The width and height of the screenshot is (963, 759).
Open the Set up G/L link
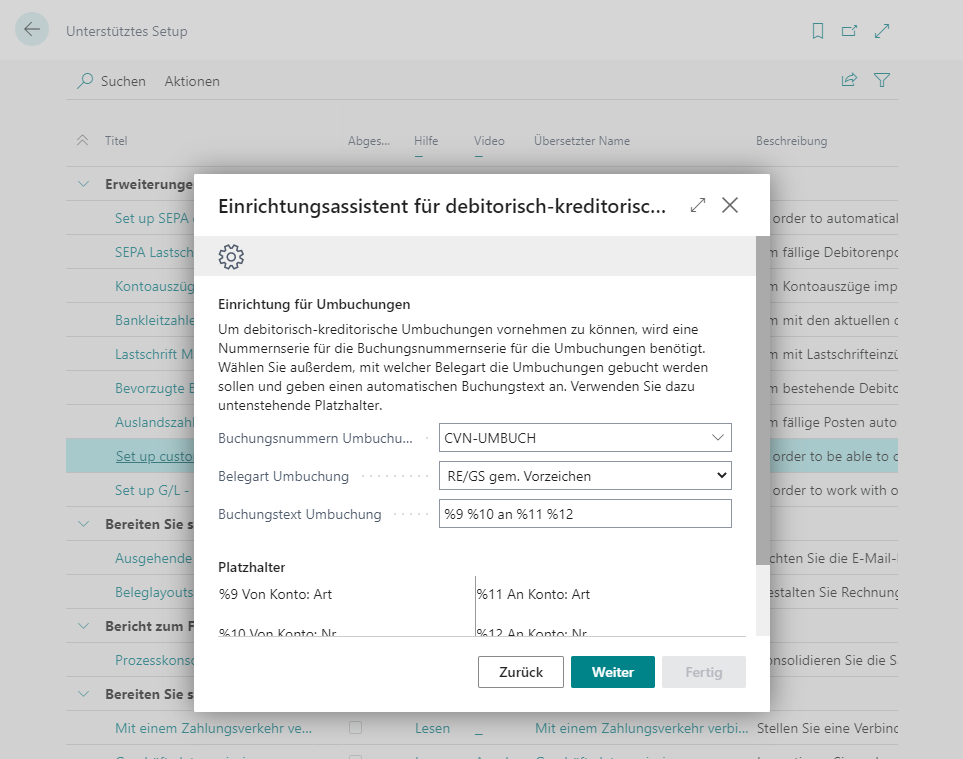point(152,491)
